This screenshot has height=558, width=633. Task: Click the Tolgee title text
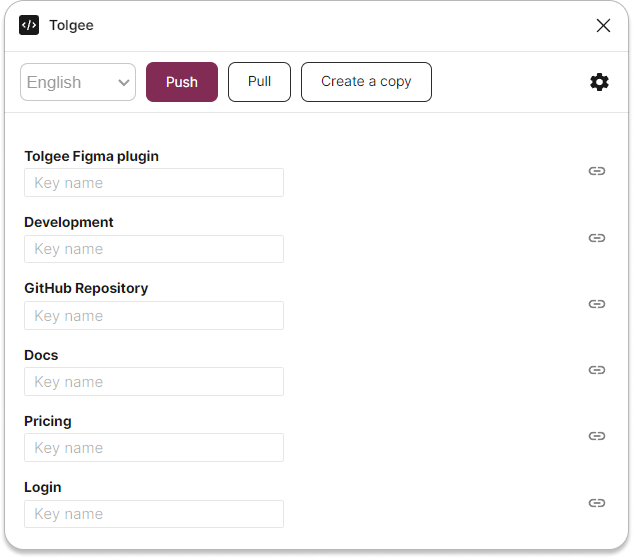tap(71, 25)
